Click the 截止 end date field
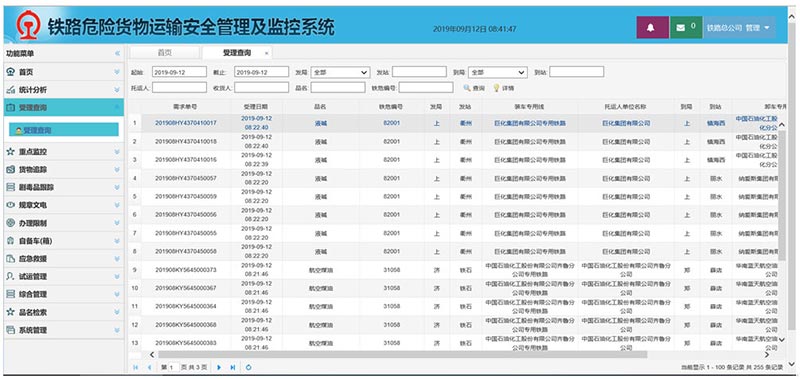 [x=261, y=72]
